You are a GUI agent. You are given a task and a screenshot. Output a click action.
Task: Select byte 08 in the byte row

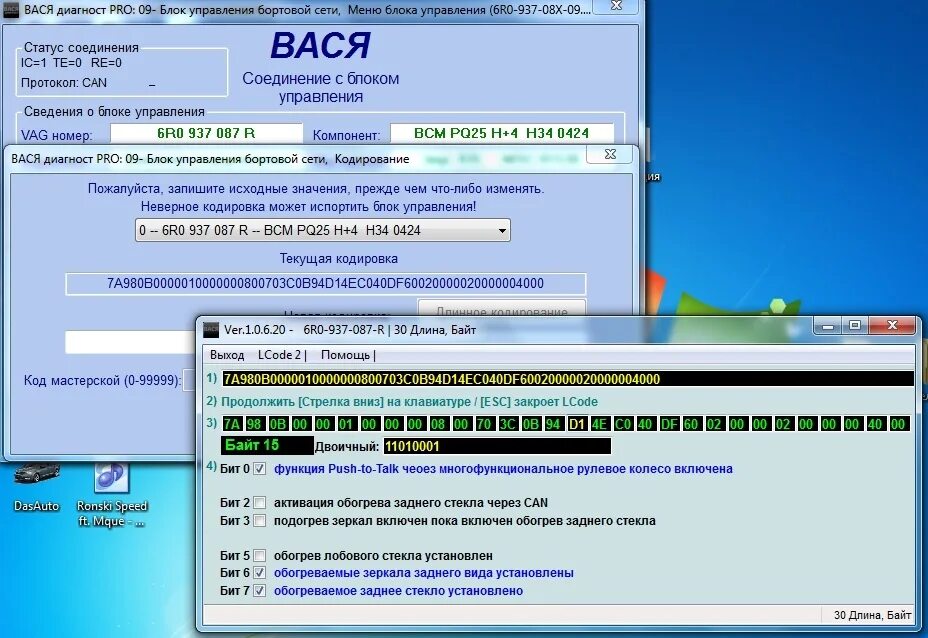437,424
